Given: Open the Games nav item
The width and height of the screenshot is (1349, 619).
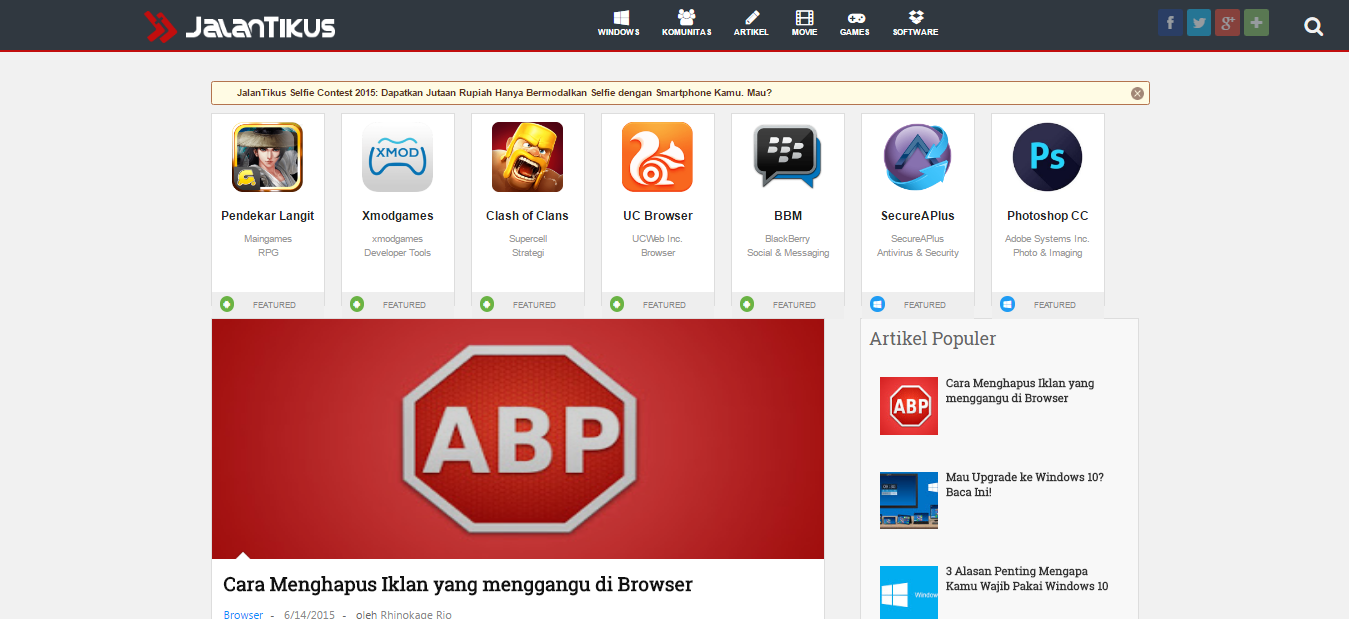Looking at the screenshot, I should coord(855,24).
